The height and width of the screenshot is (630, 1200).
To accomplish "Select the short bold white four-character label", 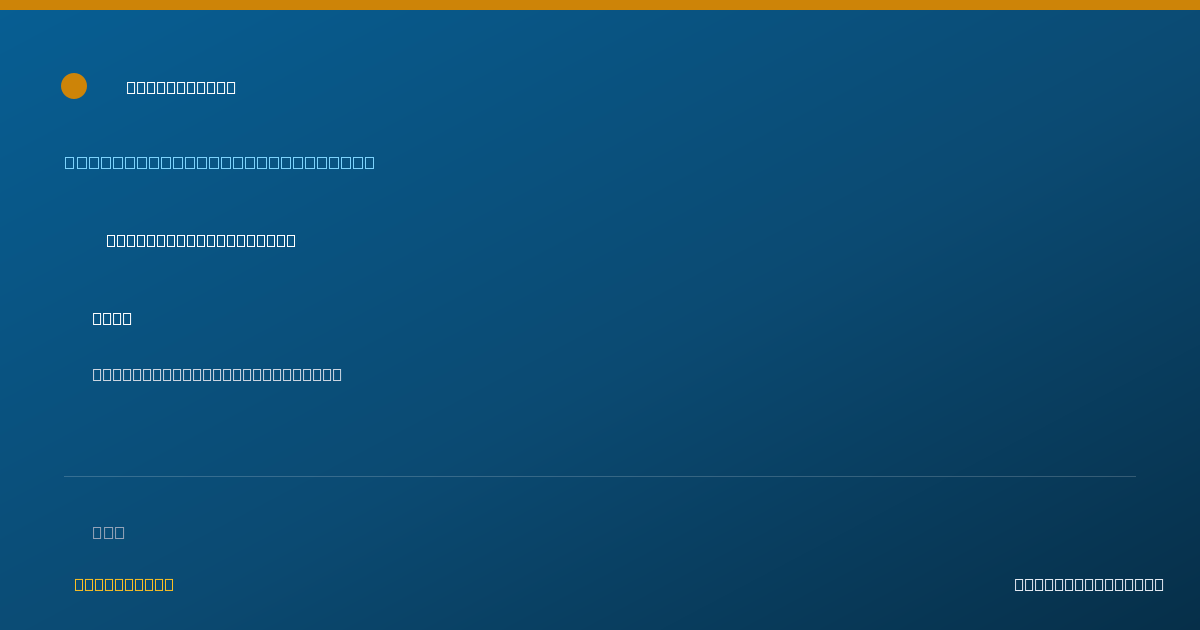I will click(x=112, y=318).
